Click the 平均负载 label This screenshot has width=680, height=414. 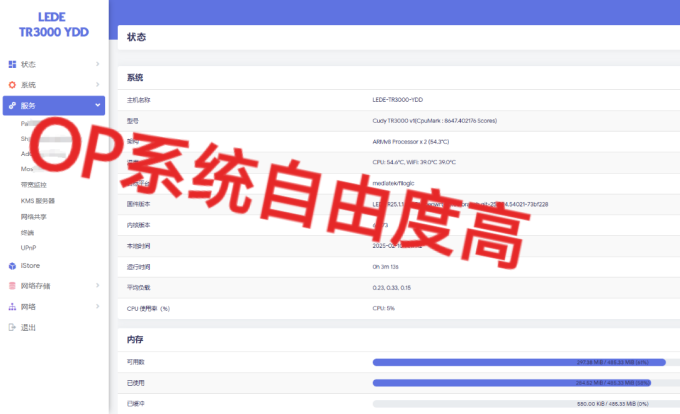click(x=138, y=287)
